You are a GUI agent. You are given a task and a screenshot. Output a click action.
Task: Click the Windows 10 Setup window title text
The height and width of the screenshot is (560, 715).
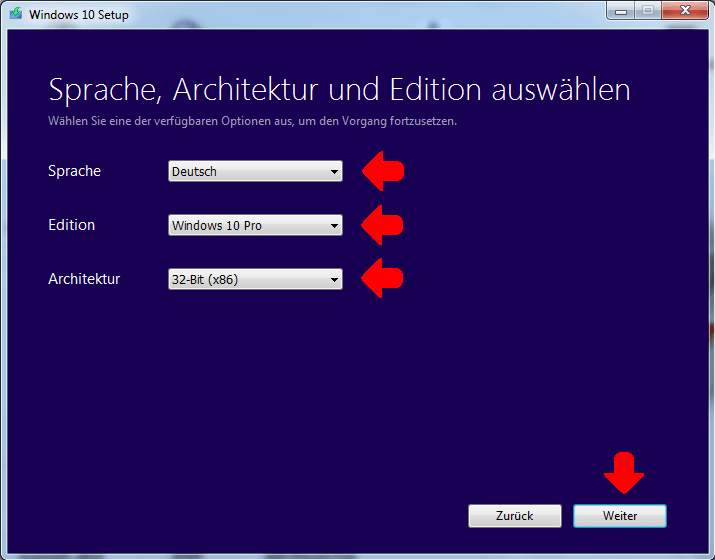(x=79, y=15)
